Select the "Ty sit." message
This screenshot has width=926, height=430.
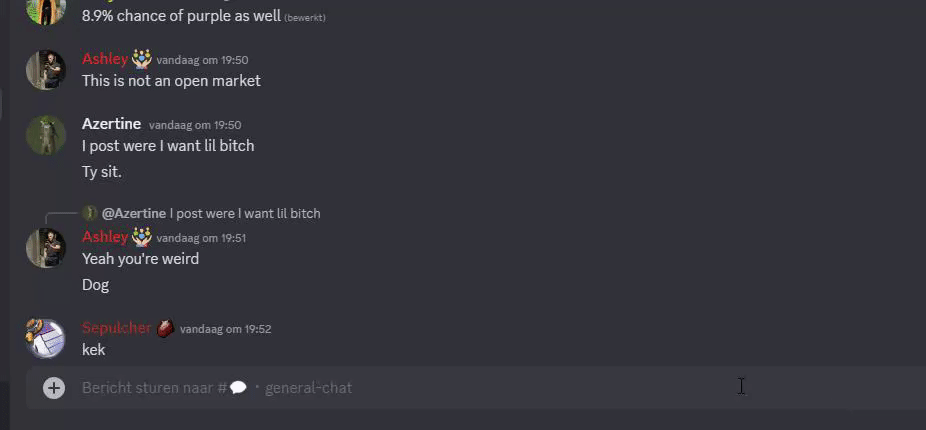pyautogui.click(x=102, y=172)
